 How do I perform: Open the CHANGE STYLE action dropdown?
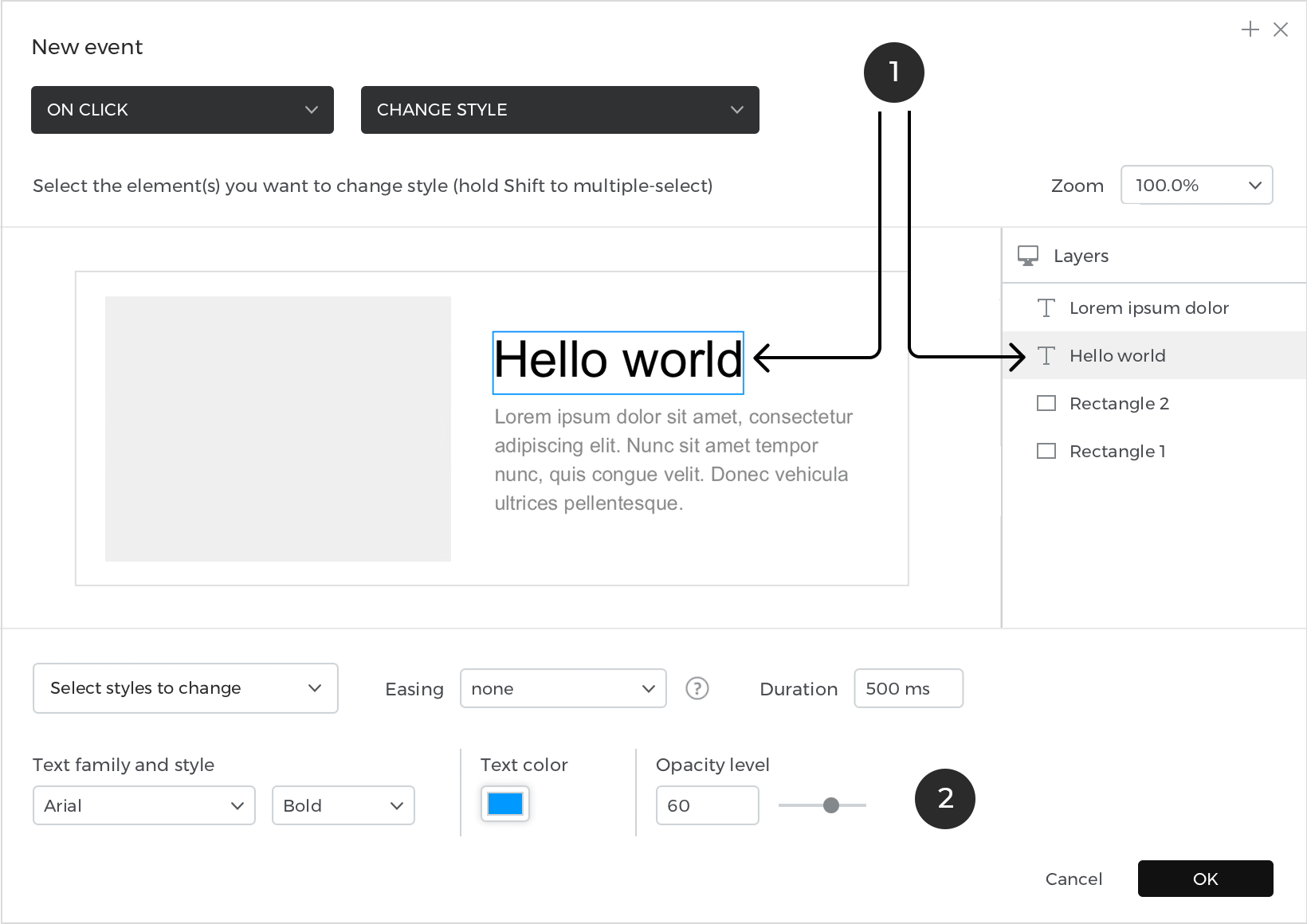[x=560, y=110]
